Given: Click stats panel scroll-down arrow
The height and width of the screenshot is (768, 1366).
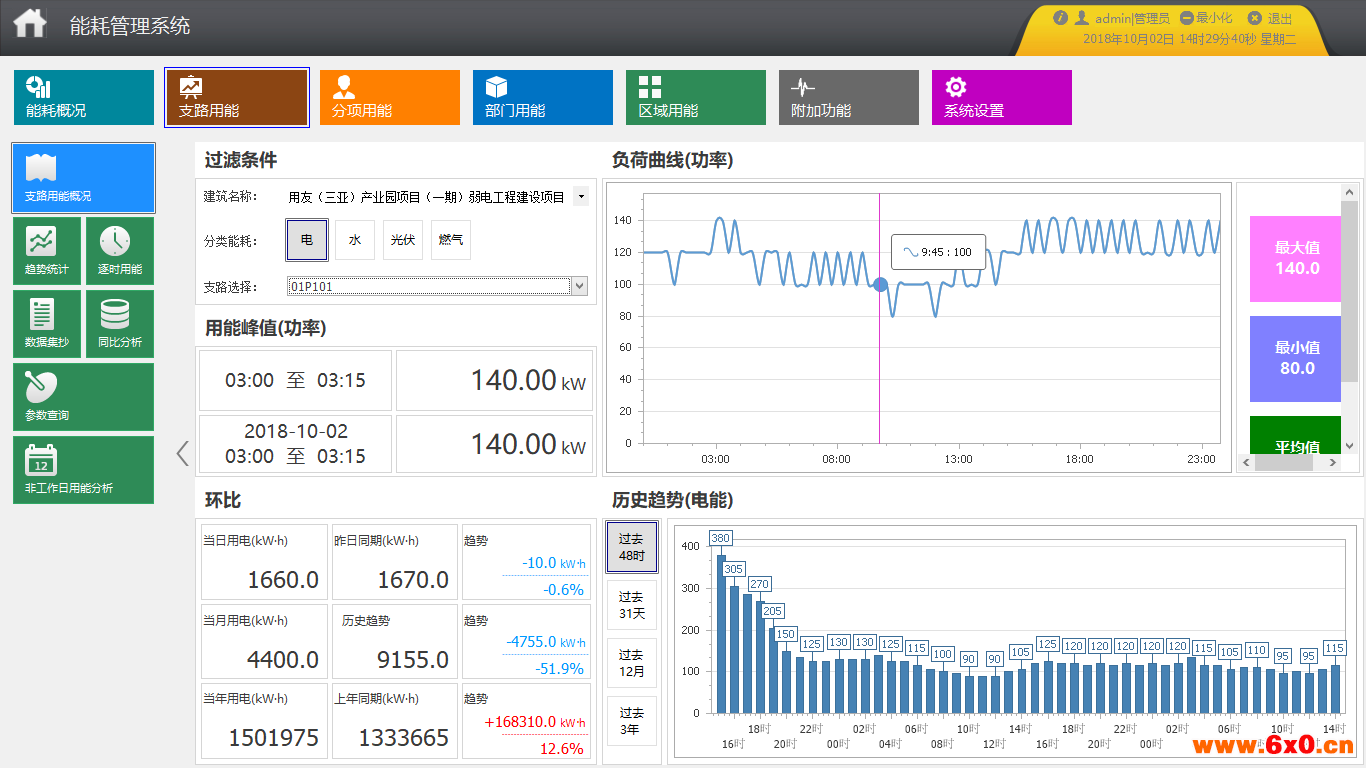Looking at the screenshot, I should point(1350,446).
